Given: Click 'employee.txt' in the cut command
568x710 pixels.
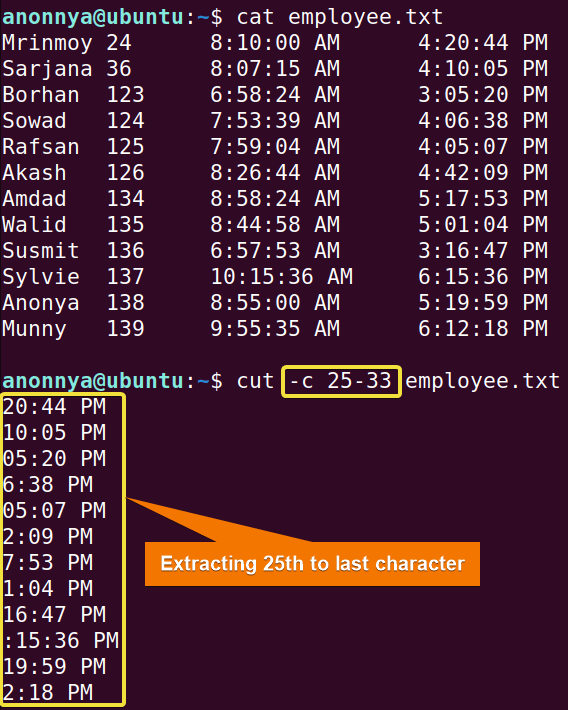Looking at the screenshot, I should coord(483,382).
